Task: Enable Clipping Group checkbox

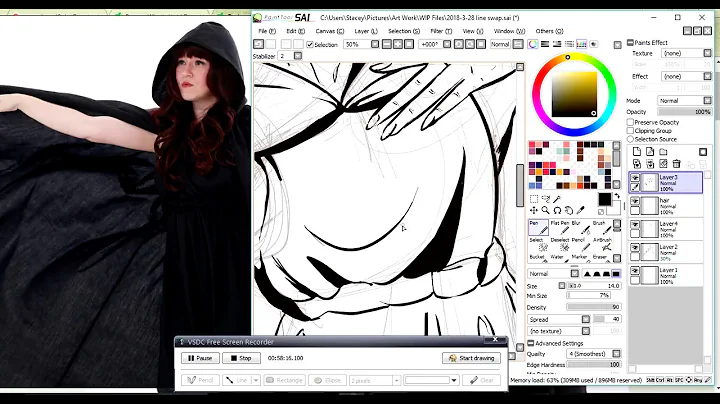Action: click(x=630, y=130)
